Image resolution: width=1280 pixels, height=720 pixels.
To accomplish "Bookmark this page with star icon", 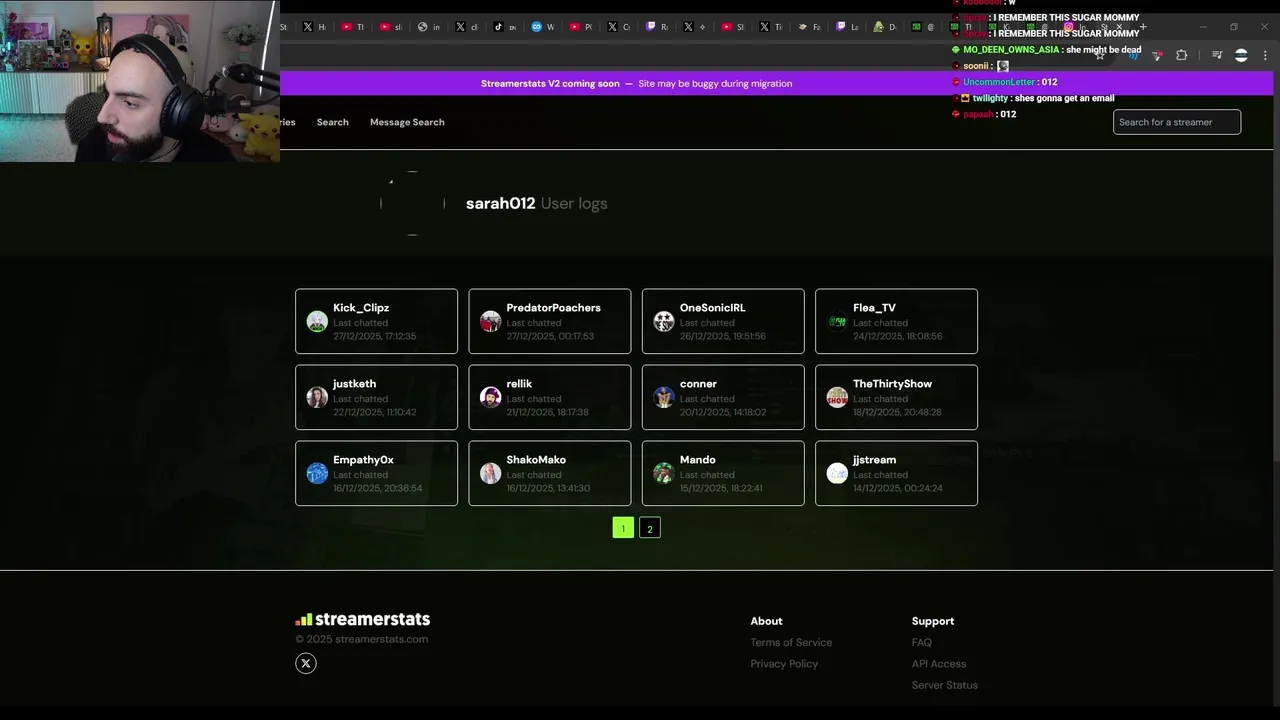I will pos(1099,56).
